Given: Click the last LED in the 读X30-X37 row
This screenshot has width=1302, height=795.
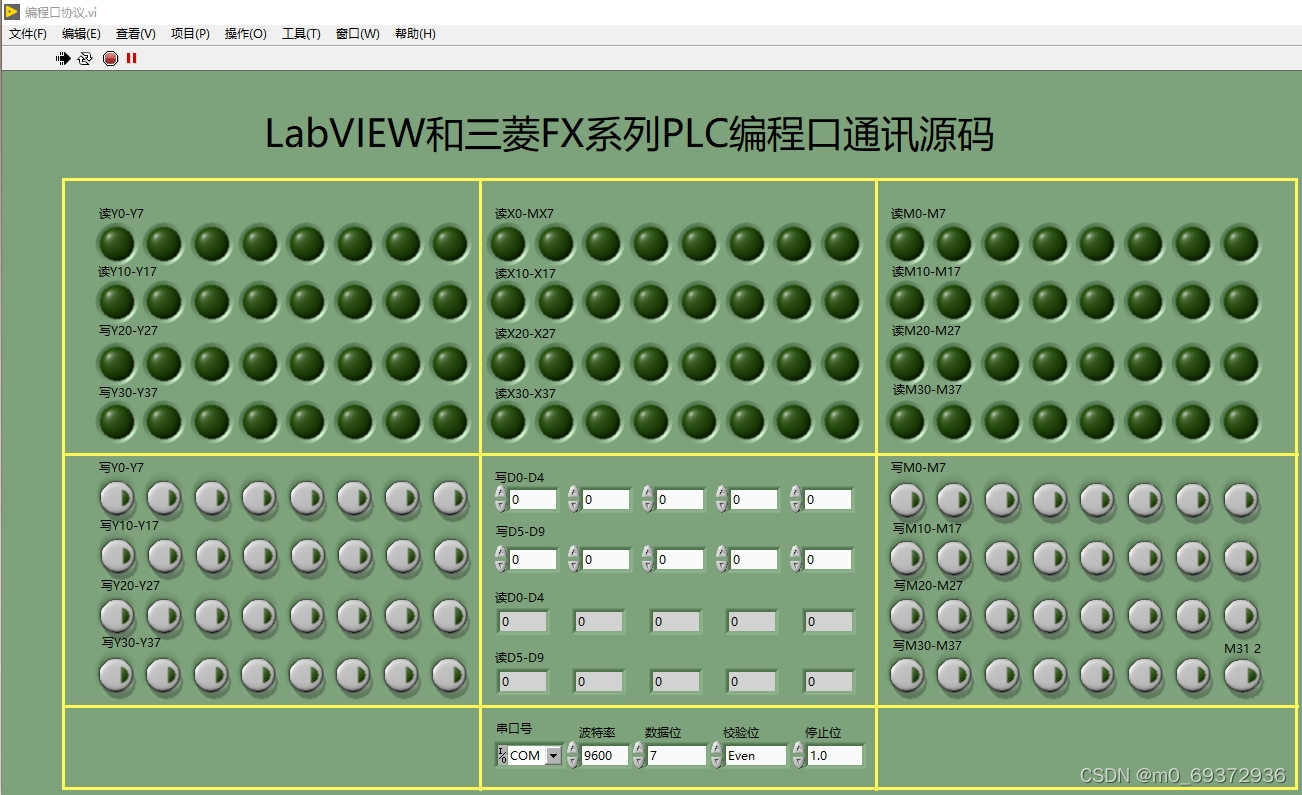Looking at the screenshot, I should pos(842,421).
